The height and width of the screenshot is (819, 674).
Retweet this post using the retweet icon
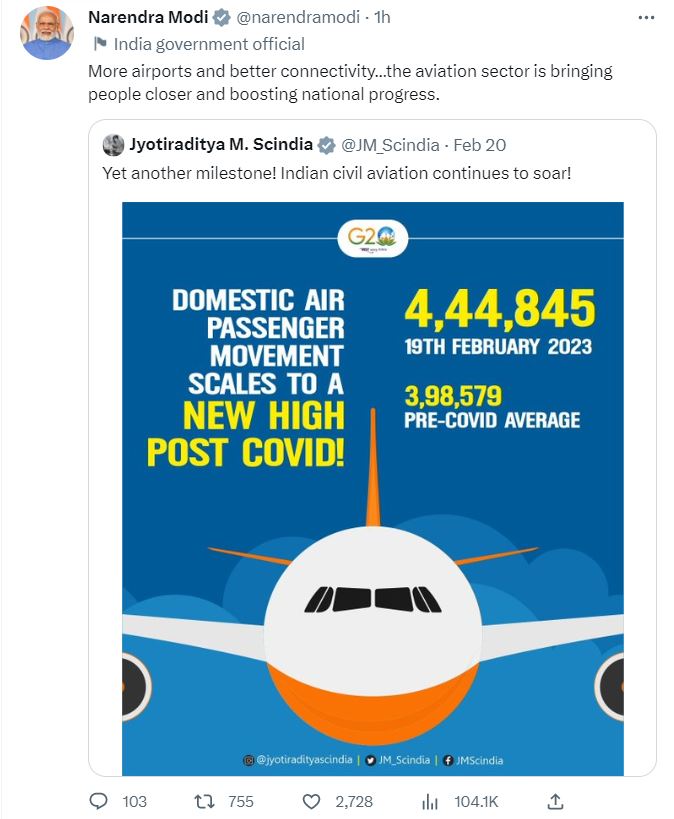205,801
